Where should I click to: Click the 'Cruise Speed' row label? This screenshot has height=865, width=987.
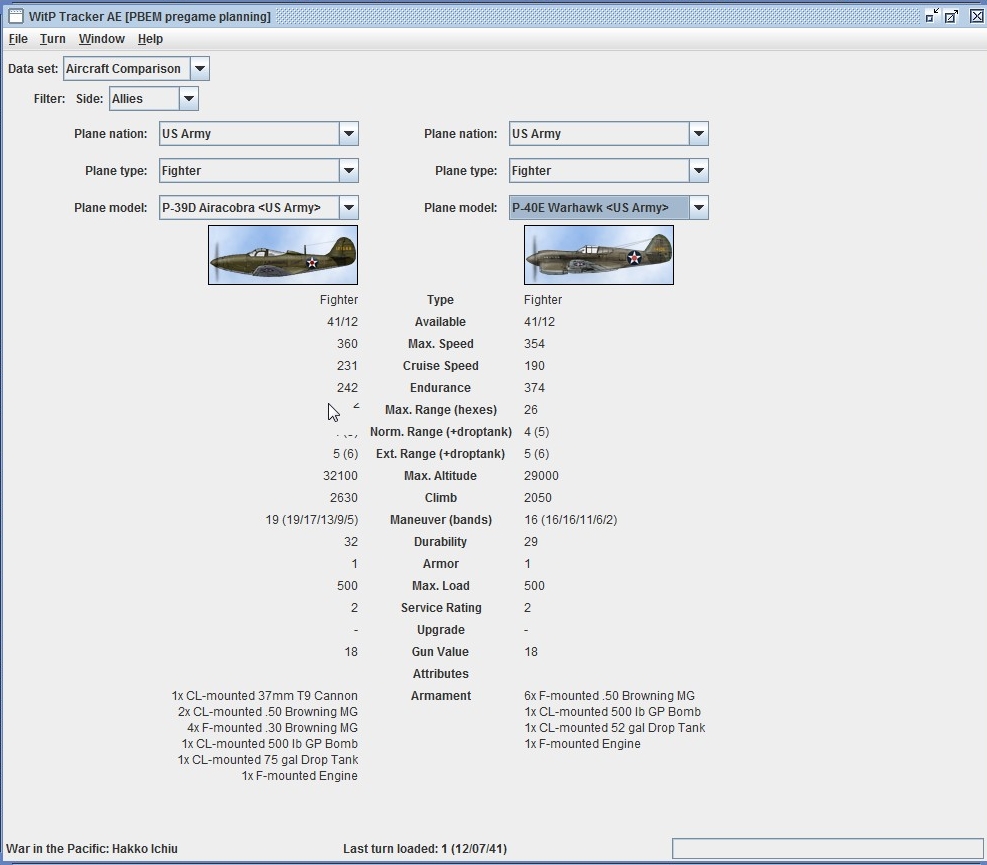pyautogui.click(x=441, y=366)
